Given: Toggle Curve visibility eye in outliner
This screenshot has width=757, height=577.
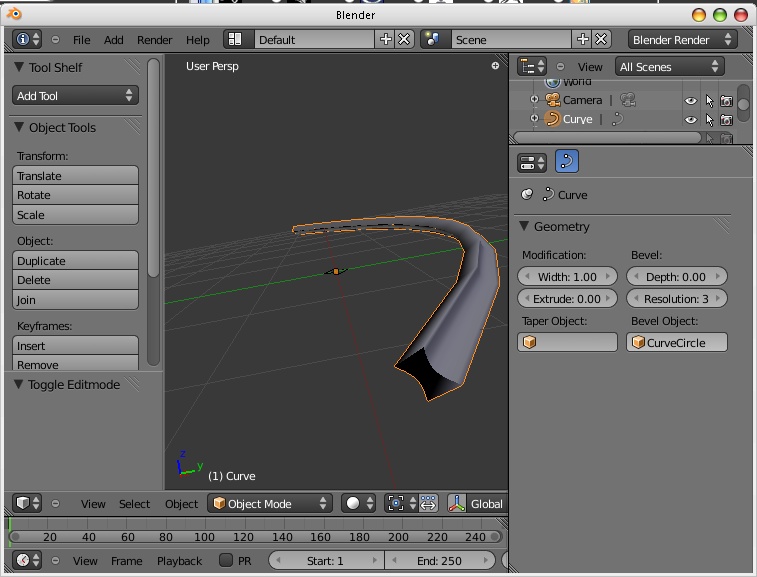Looking at the screenshot, I should [x=691, y=119].
